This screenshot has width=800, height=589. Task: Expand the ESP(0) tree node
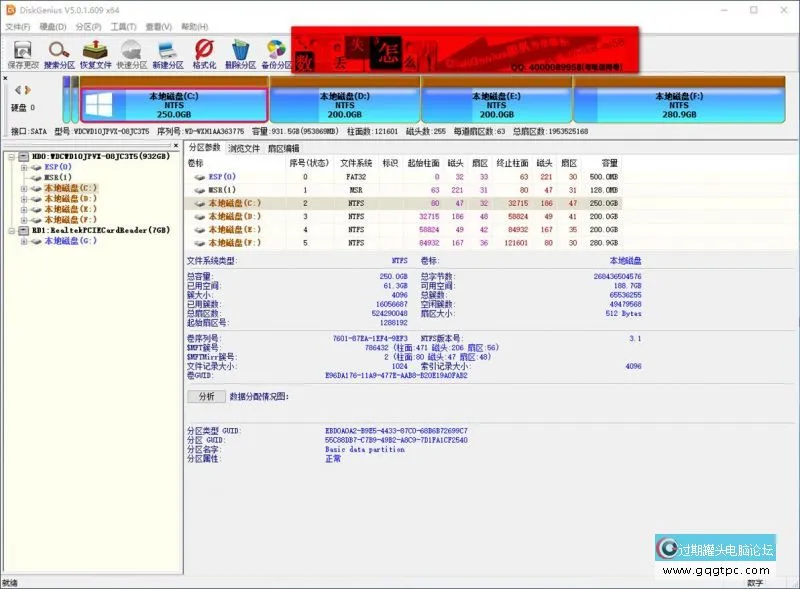point(23,167)
